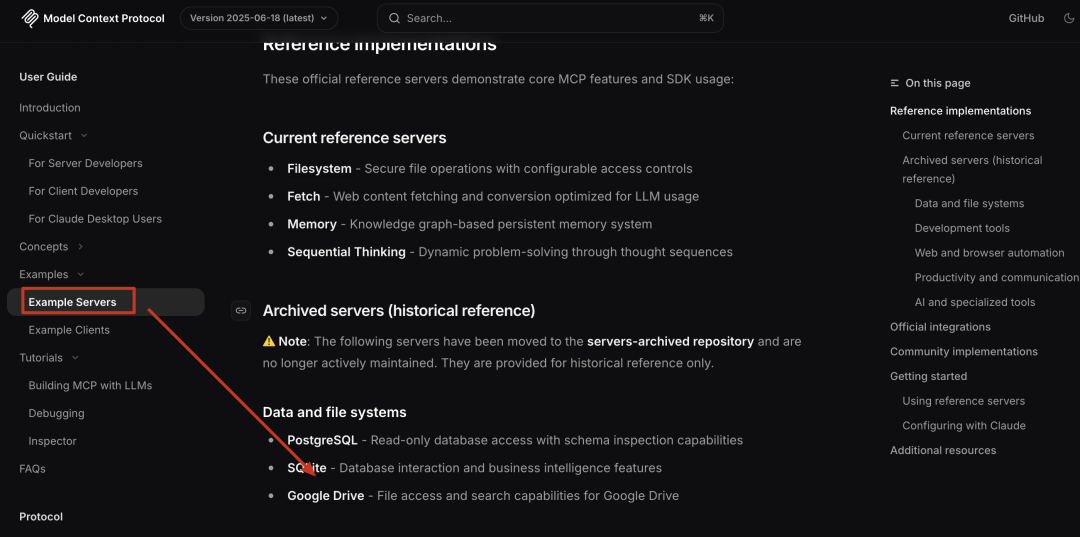Open the servers-archived repository link
The height and width of the screenshot is (537, 1080).
coord(670,341)
